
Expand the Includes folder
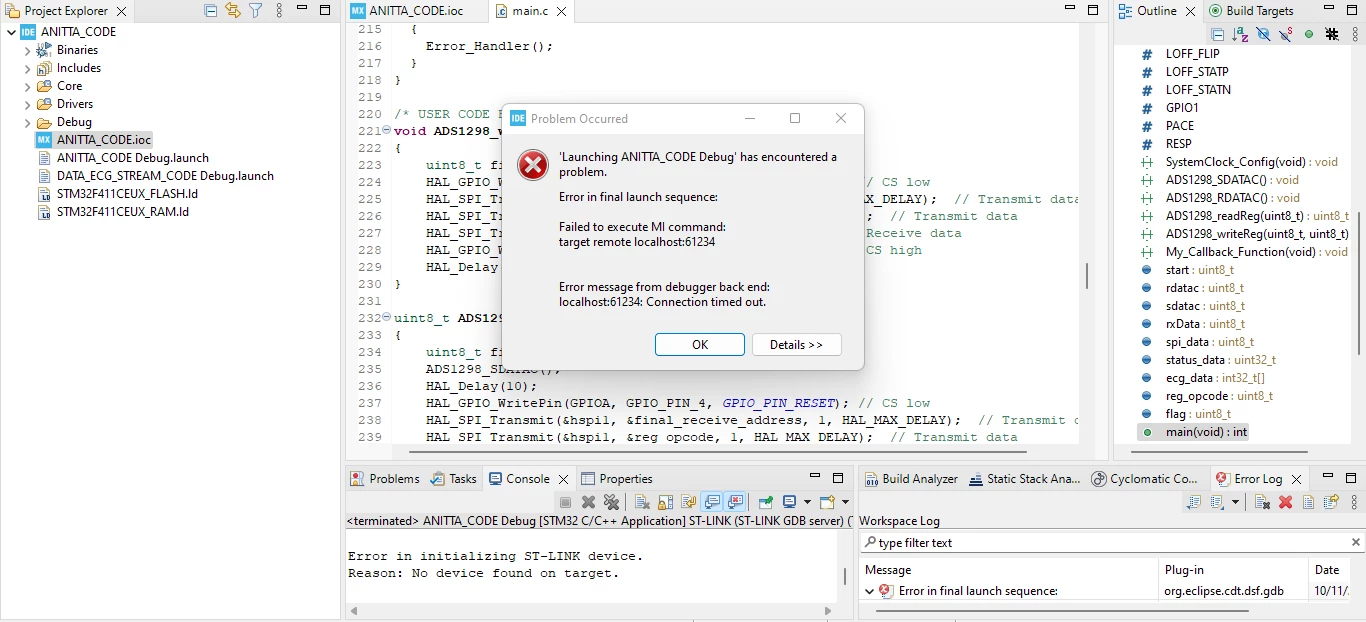point(27,68)
